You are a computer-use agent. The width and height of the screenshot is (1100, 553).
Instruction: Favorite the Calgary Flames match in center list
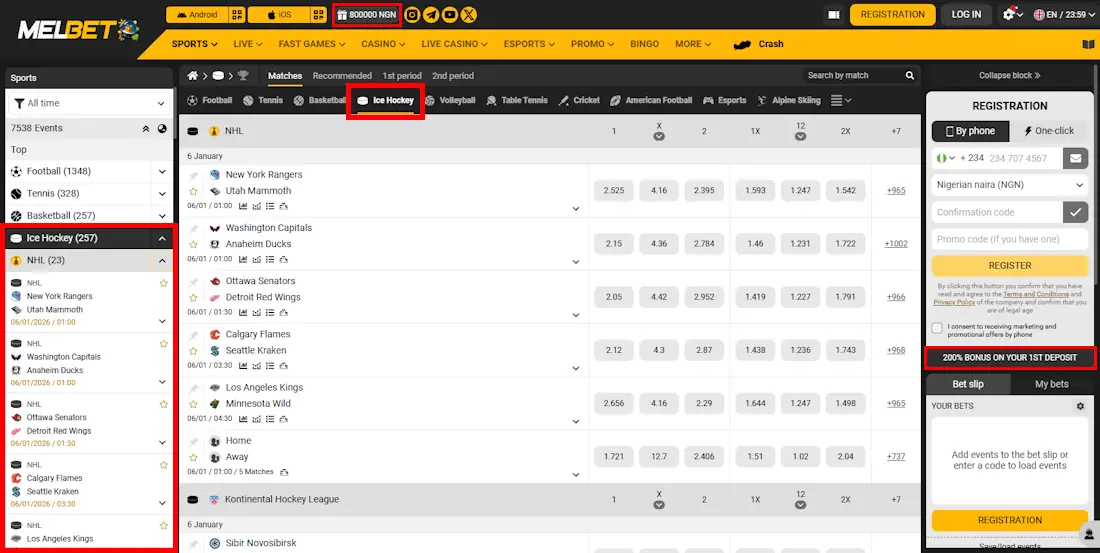coord(194,351)
